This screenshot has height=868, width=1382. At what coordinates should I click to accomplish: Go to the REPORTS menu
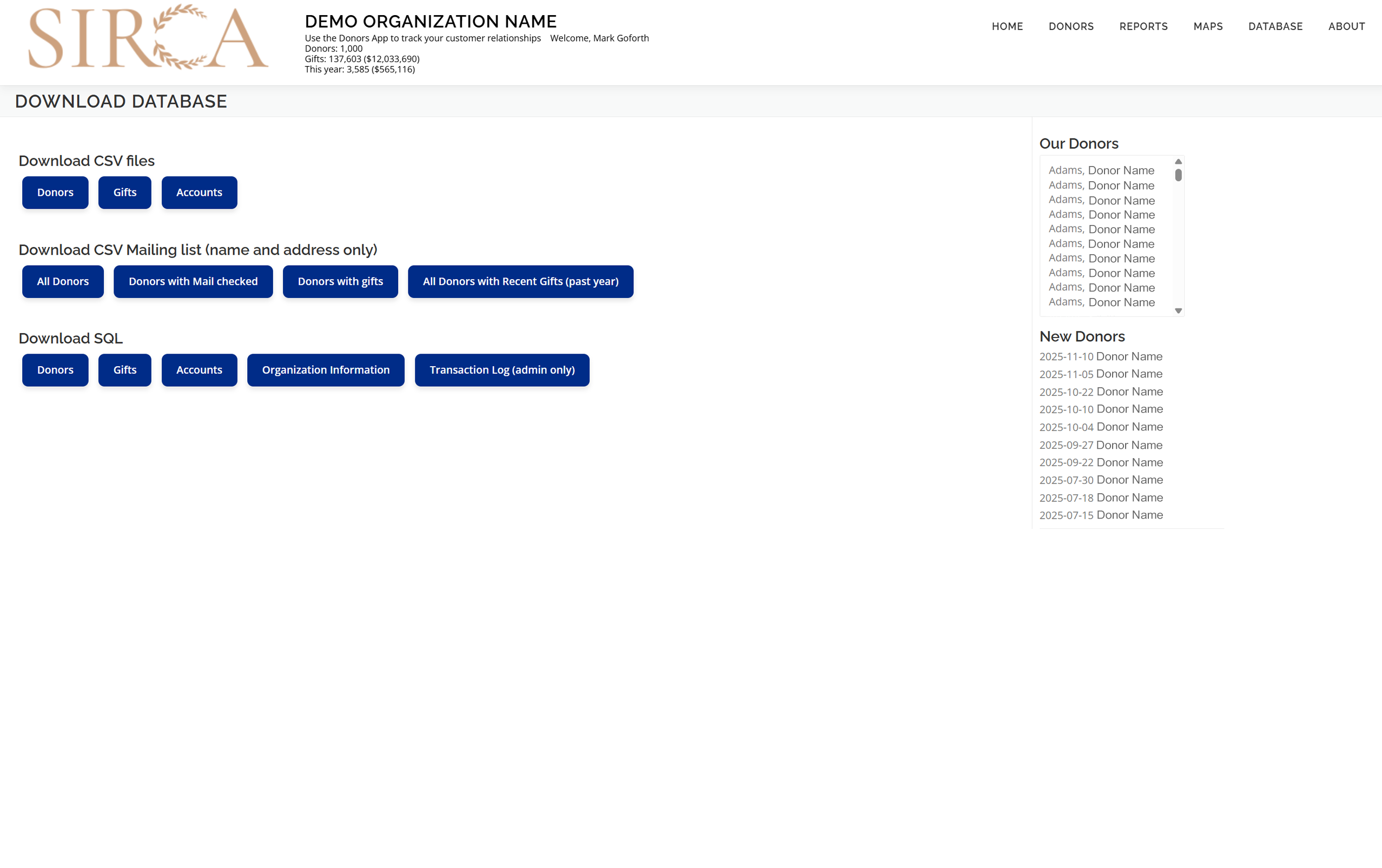pyautogui.click(x=1143, y=26)
